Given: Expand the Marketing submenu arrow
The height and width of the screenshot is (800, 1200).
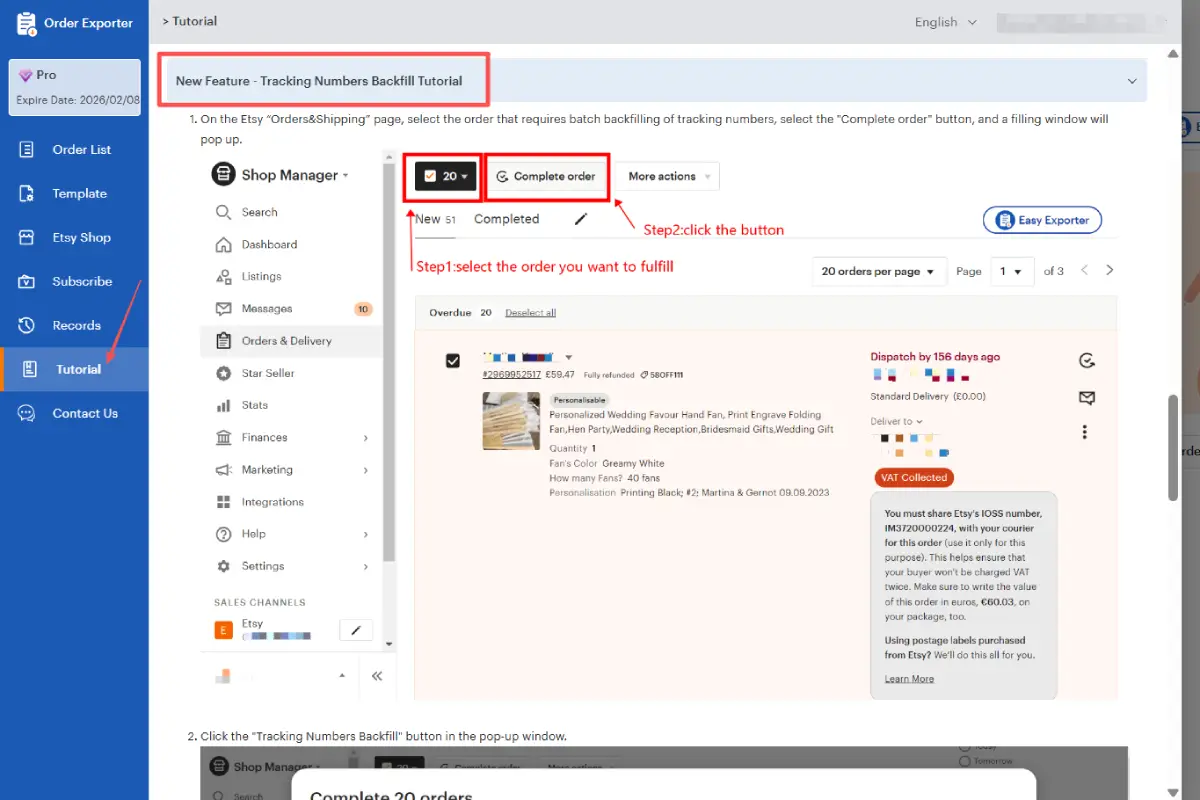Looking at the screenshot, I should 366,470.
